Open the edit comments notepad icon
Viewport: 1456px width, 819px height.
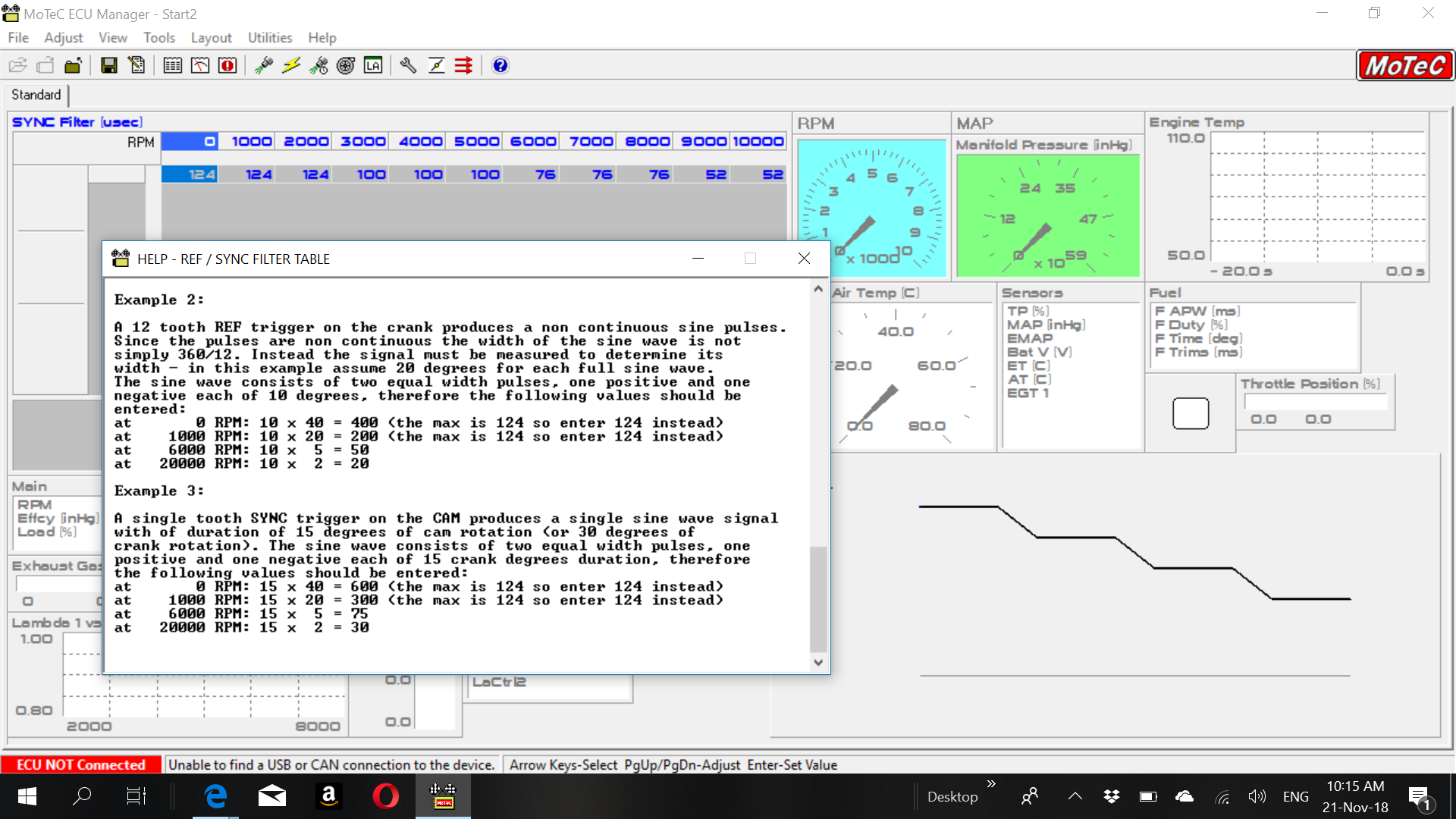pyautogui.click(x=136, y=65)
